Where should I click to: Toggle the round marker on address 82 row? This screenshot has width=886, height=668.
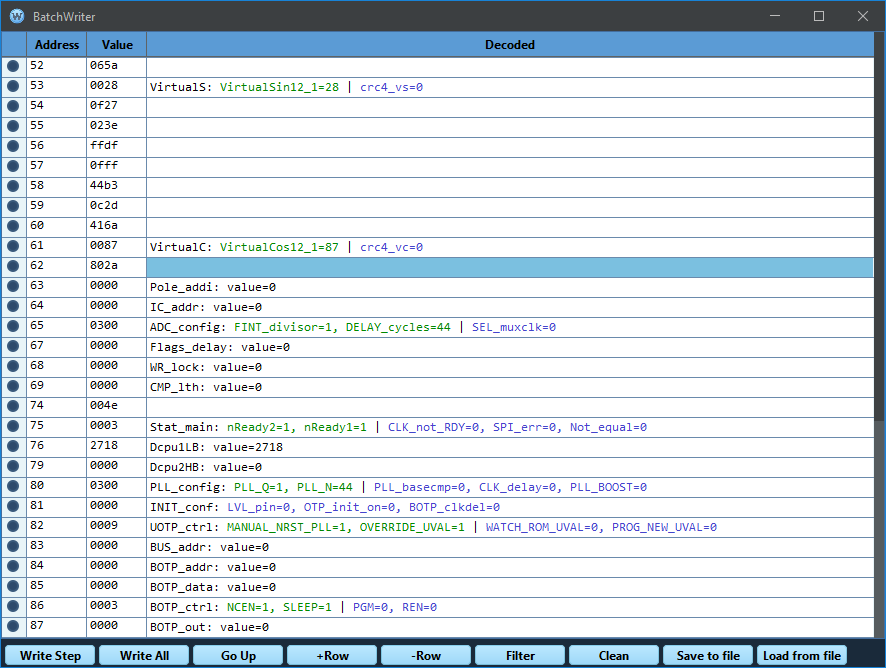13,526
